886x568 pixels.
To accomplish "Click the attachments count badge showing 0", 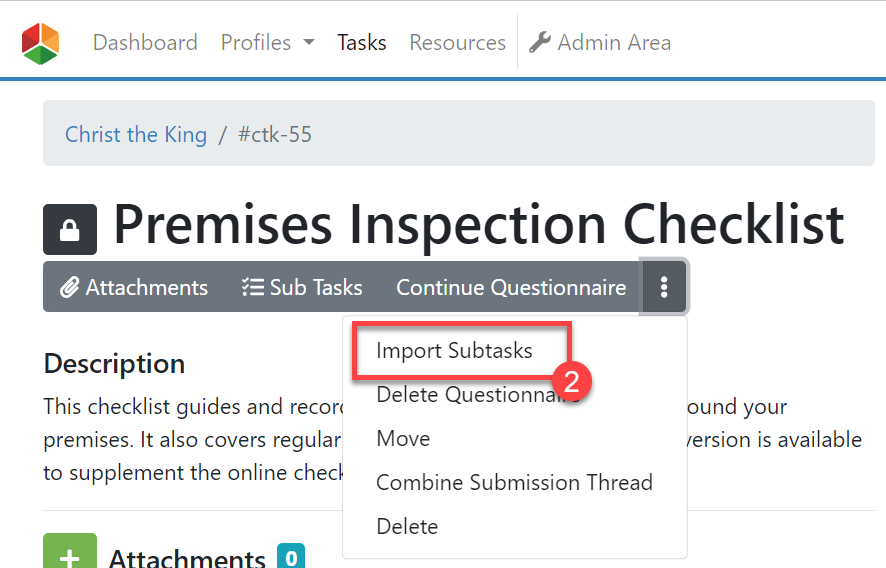I will coord(291,557).
